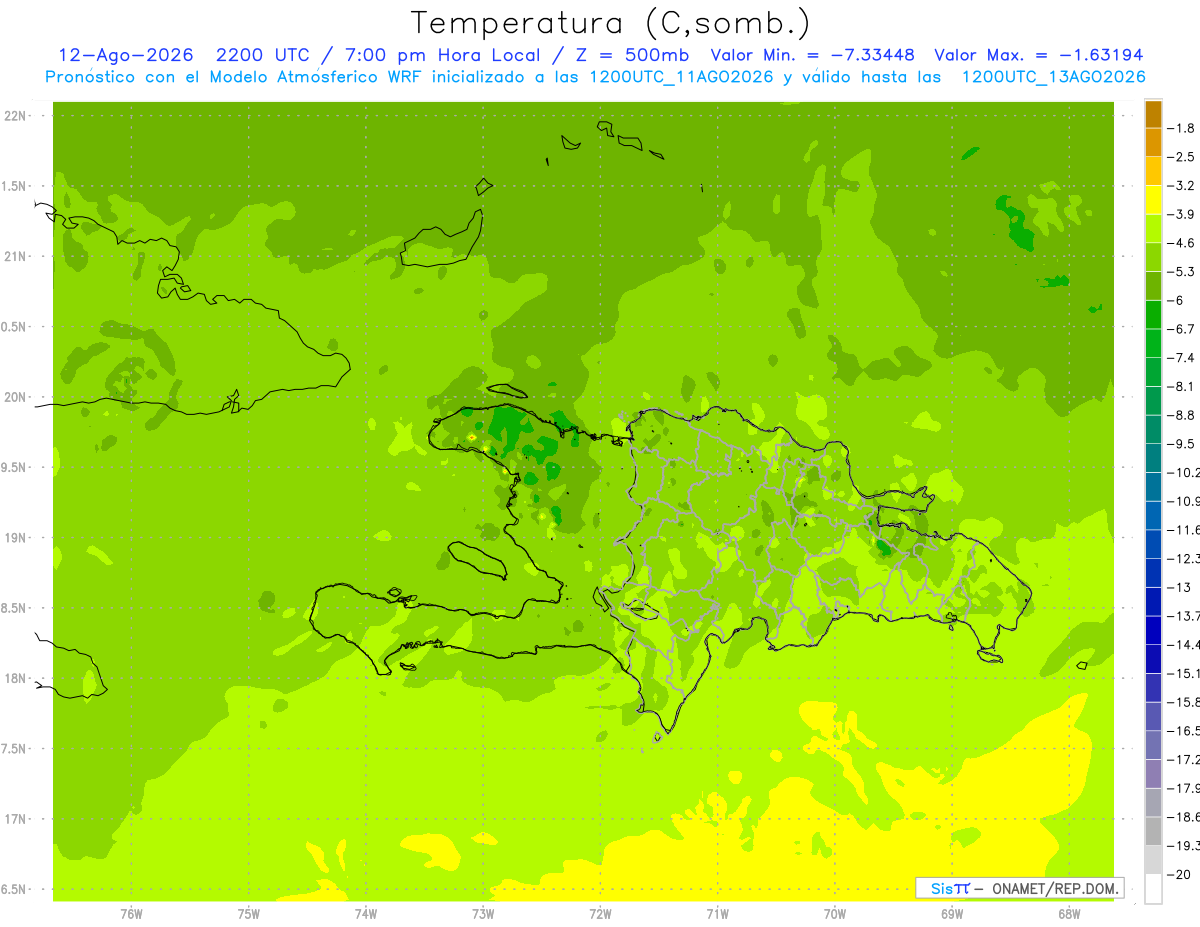Click the '1200UTC_13AGO2026' valid-until time
The width and height of the screenshot is (1200, 927).
click(x=1053, y=77)
